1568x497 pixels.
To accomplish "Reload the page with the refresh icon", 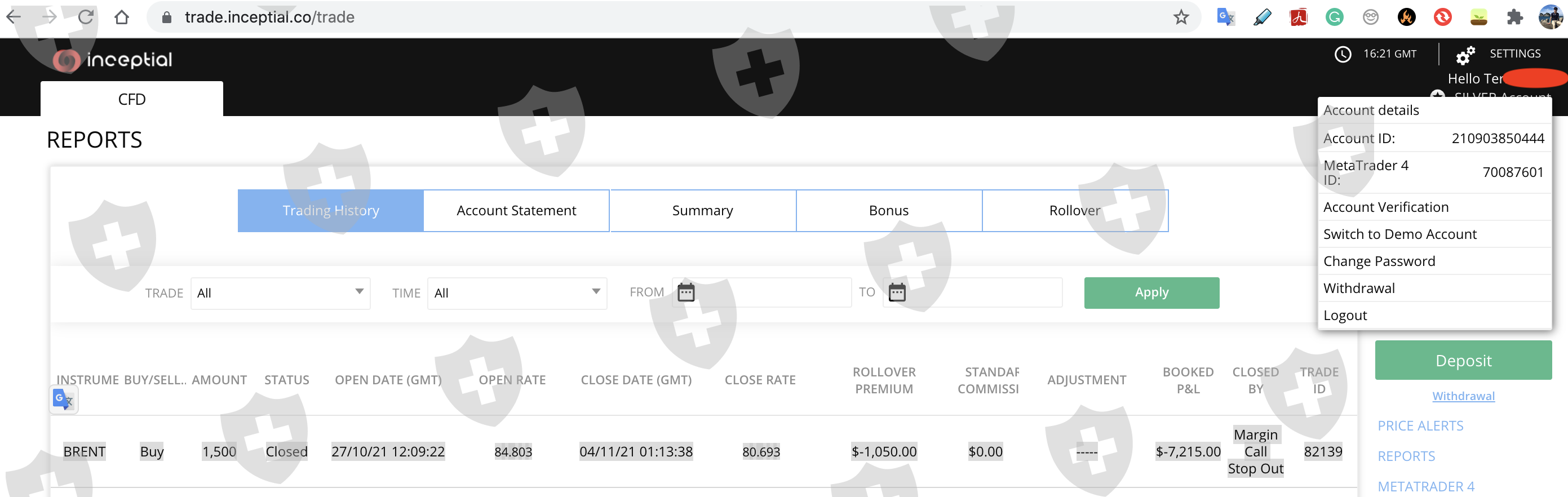I will [86, 17].
